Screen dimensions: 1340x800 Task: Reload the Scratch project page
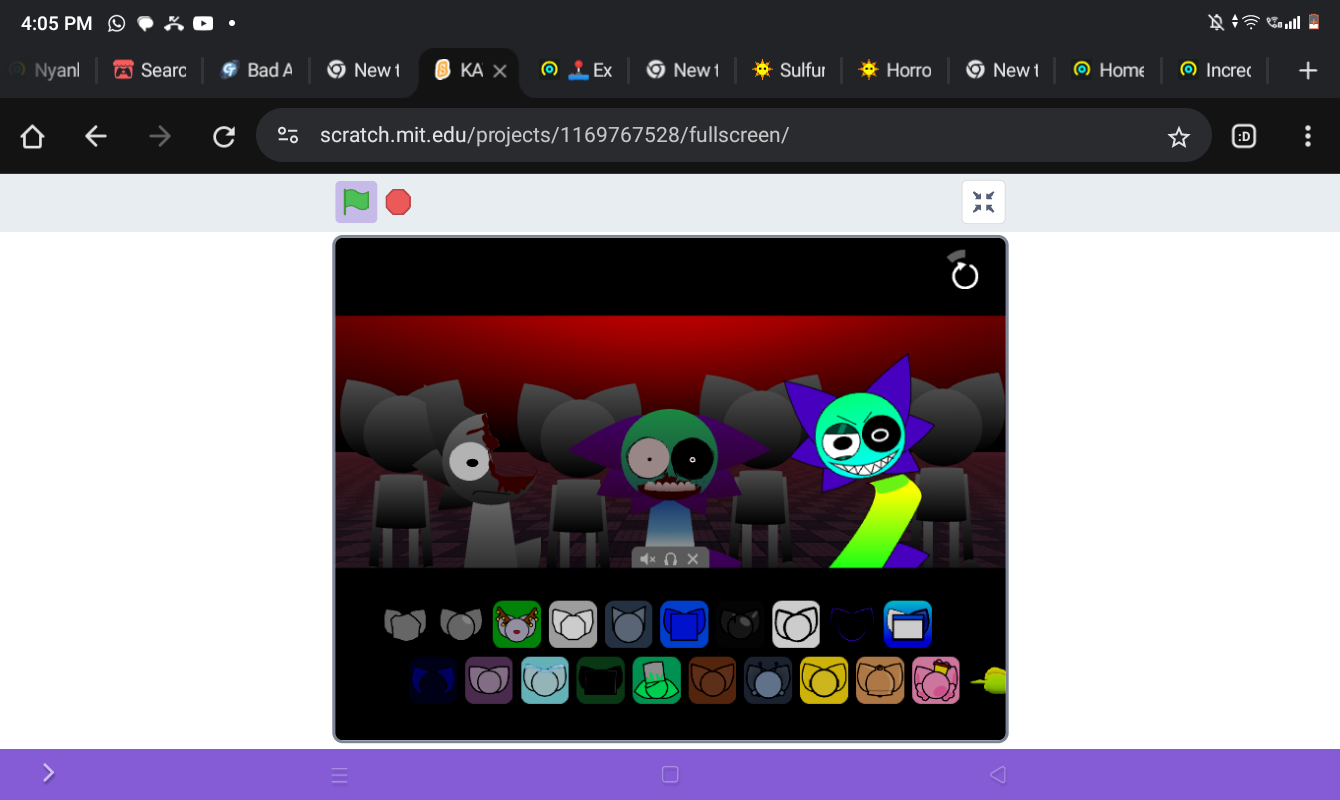224,137
